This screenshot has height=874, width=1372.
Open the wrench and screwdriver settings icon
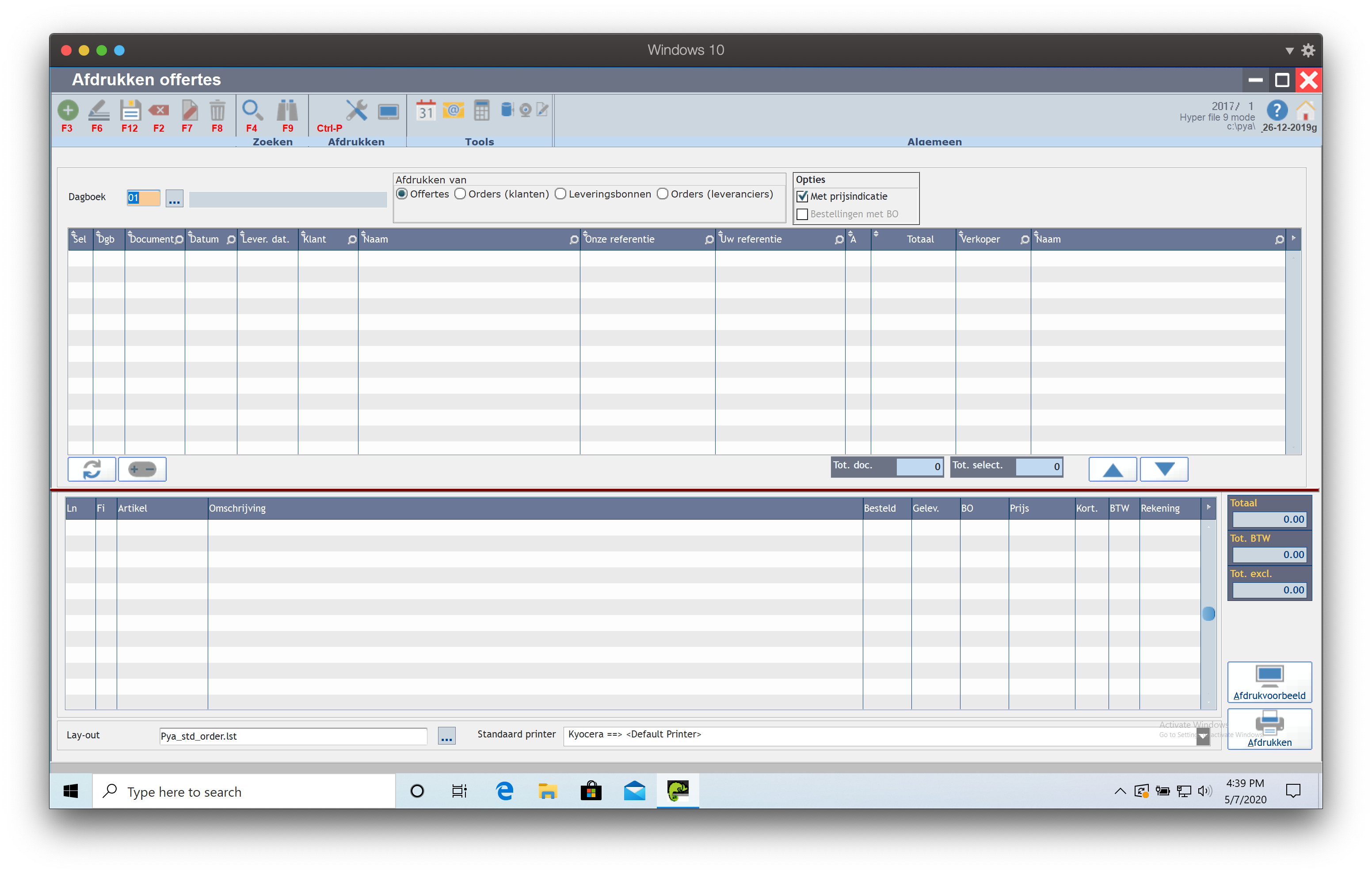pos(357,110)
